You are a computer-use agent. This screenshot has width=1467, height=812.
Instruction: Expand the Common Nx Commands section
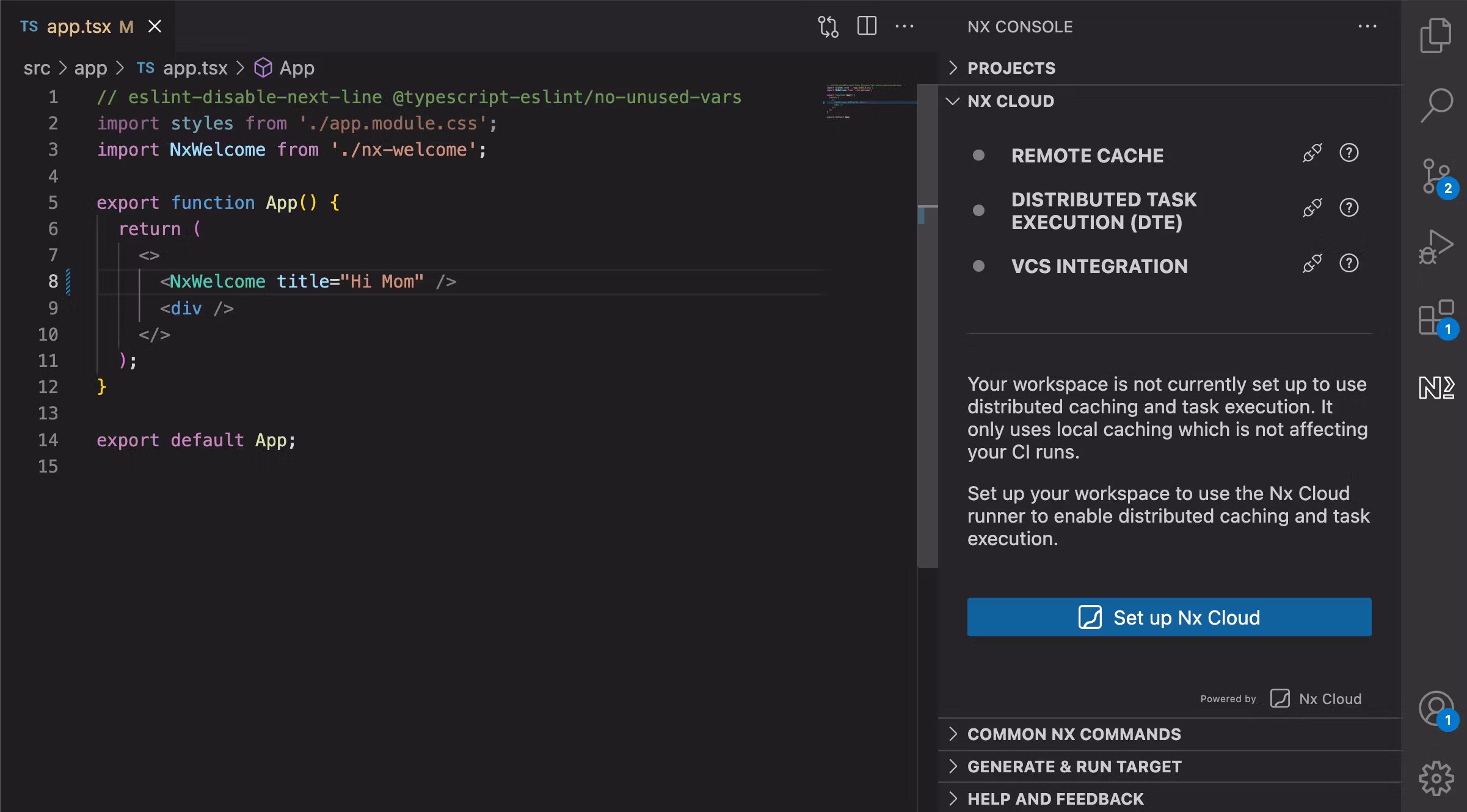(x=1074, y=734)
